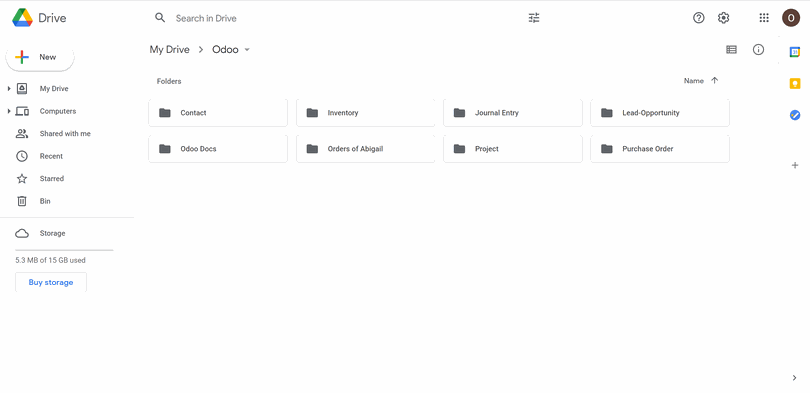
Task: Click the Lead-Opportunity folder icon
Action: tap(606, 113)
